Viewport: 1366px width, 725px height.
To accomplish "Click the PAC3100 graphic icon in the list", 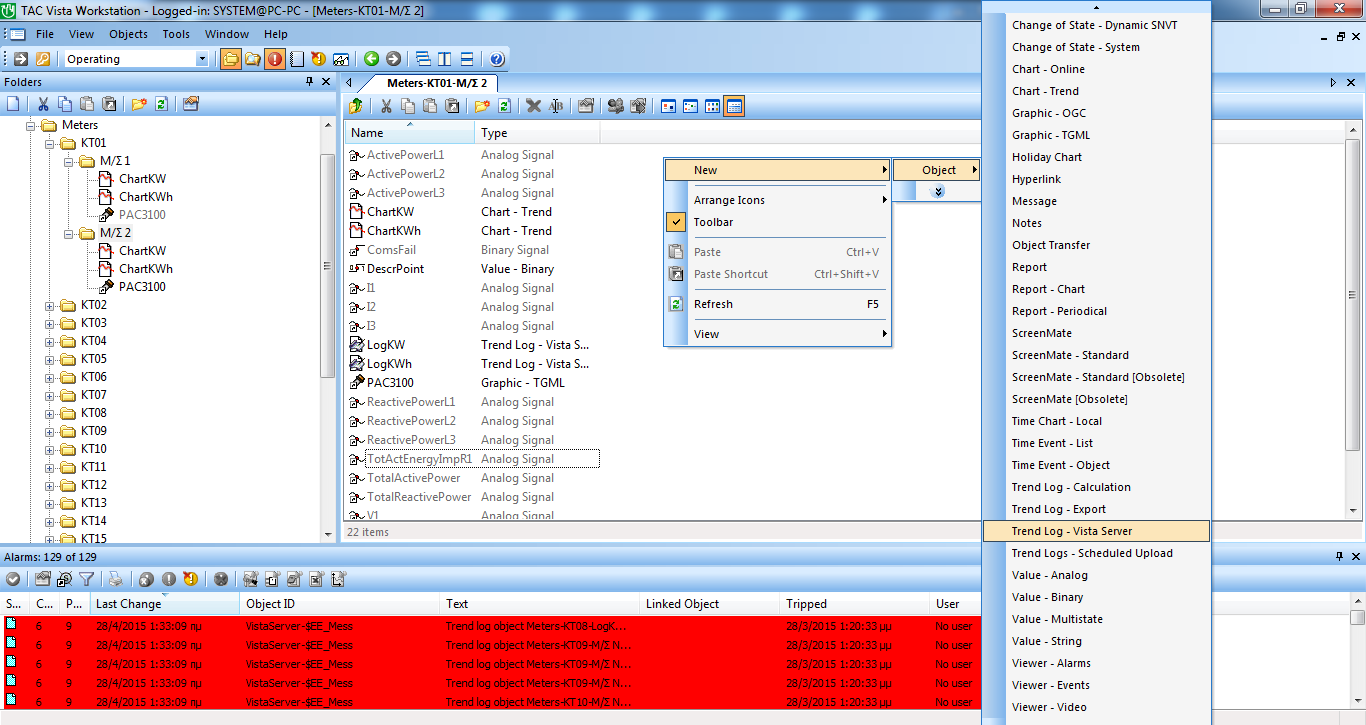I will pyautogui.click(x=357, y=383).
